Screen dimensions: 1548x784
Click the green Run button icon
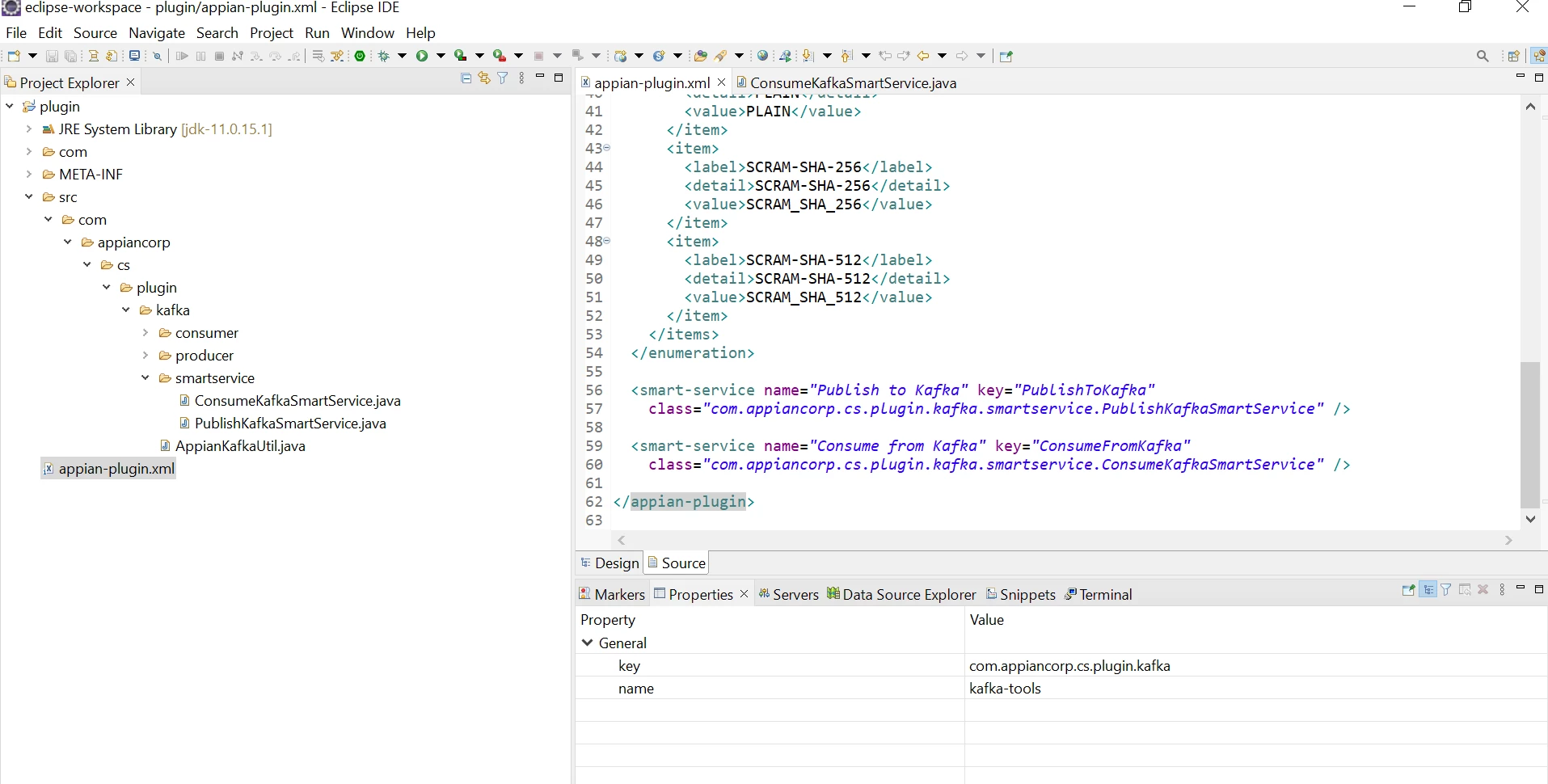422,56
